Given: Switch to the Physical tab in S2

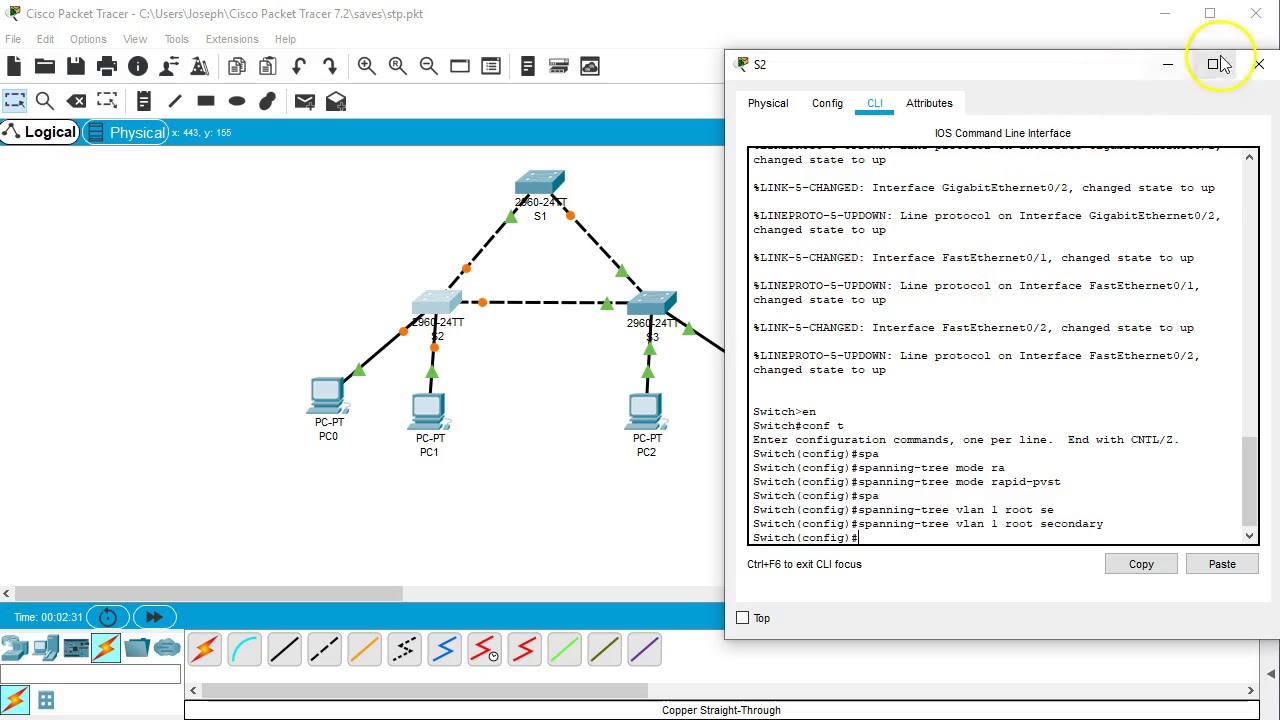Looking at the screenshot, I should point(768,103).
